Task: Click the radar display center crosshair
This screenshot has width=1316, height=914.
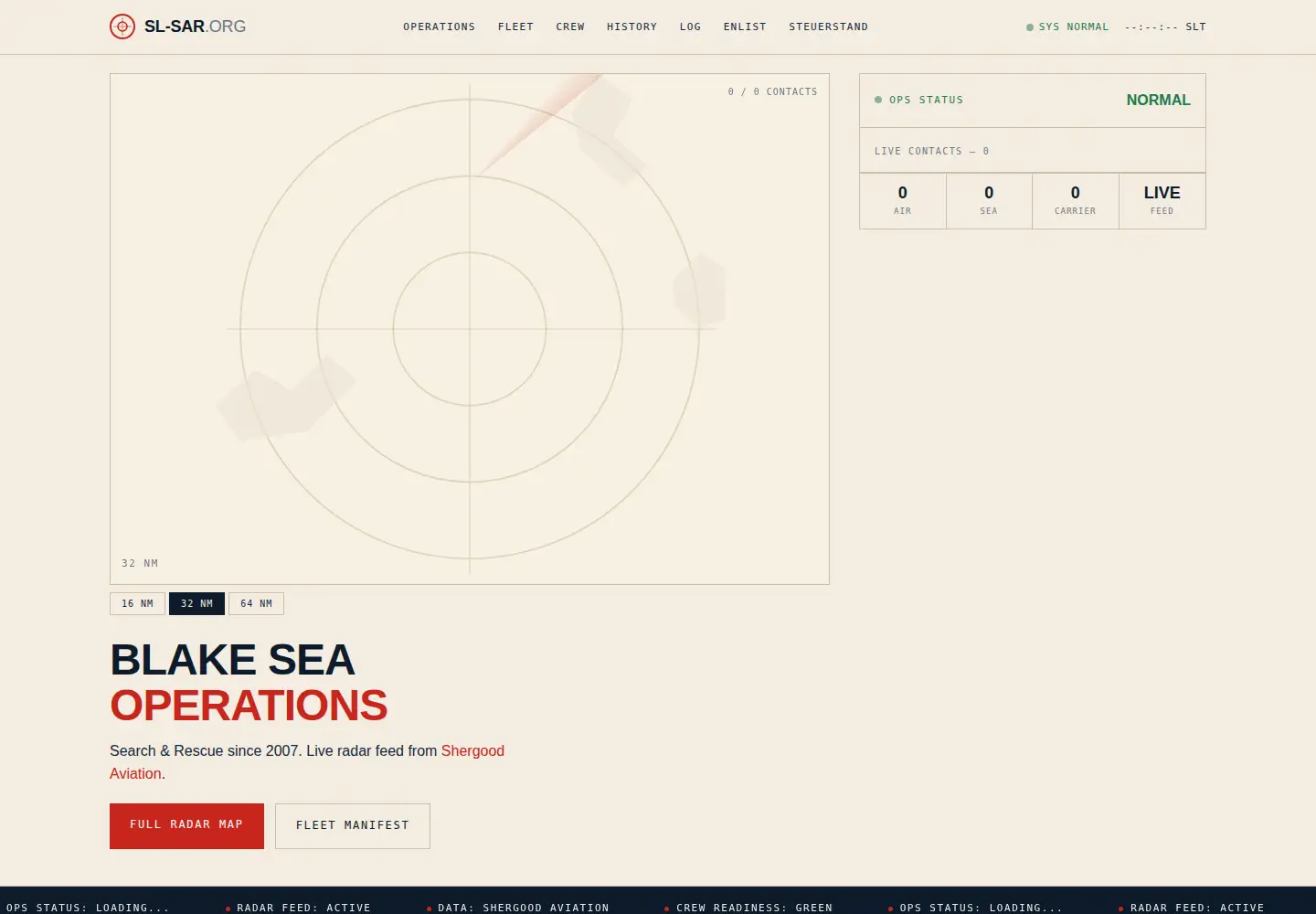Action: click(x=470, y=329)
